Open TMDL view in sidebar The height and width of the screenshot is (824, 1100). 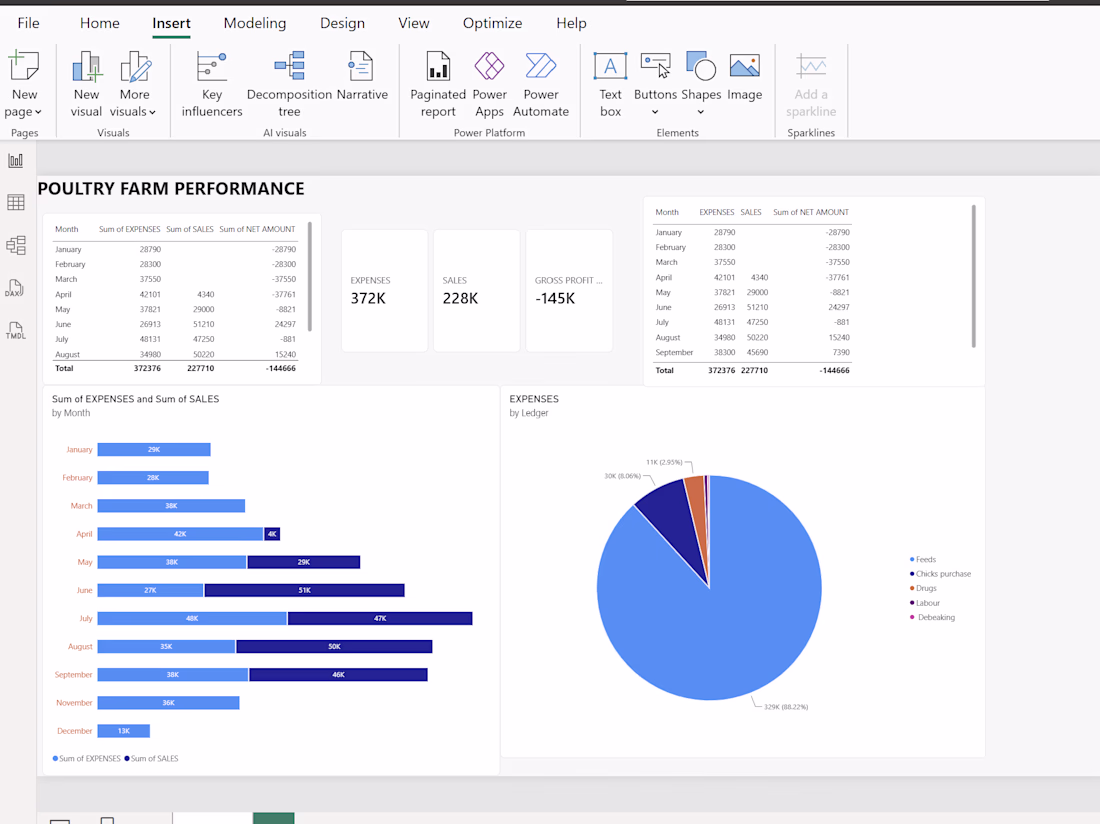pyautogui.click(x=15, y=330)
